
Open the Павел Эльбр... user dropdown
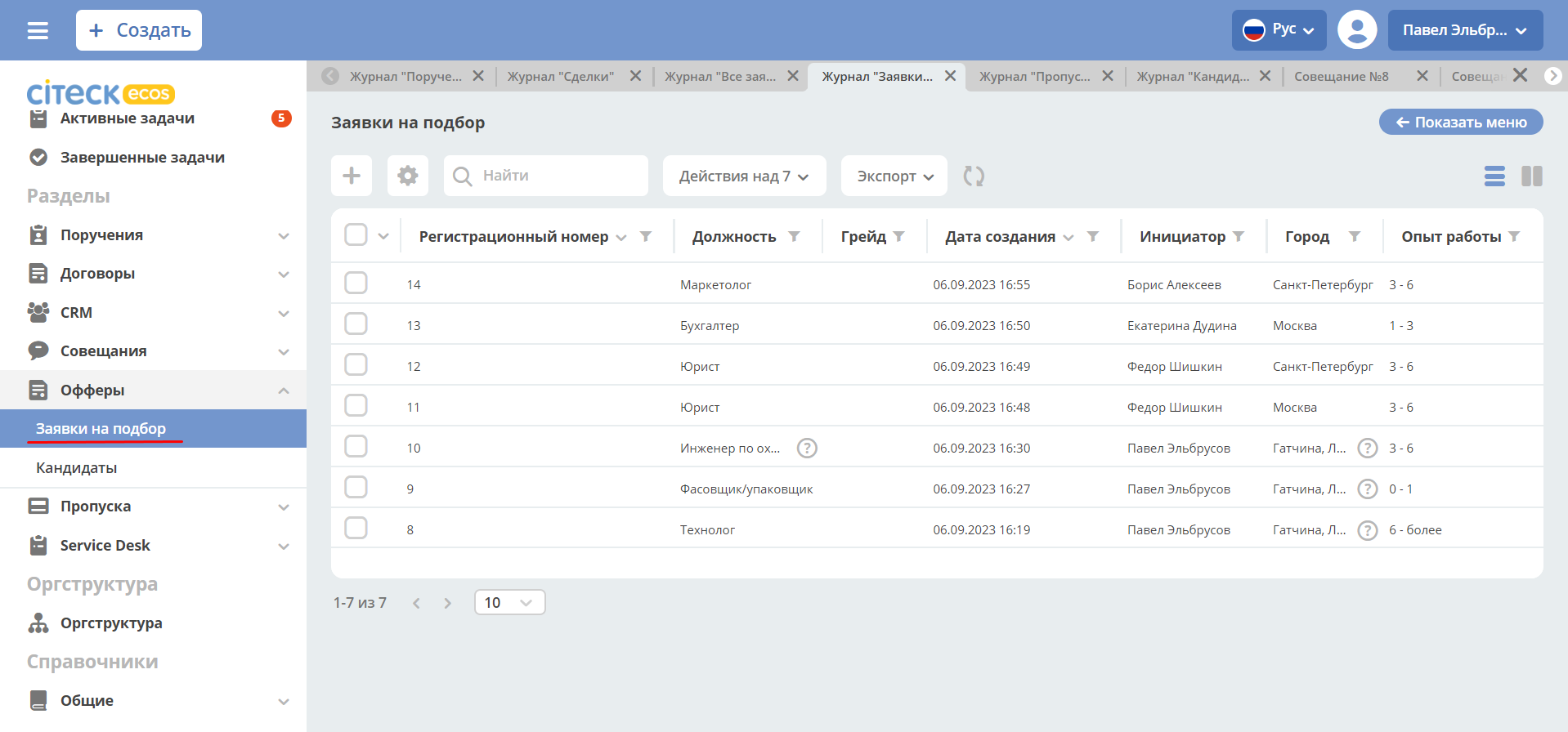tap(1465, 30)
